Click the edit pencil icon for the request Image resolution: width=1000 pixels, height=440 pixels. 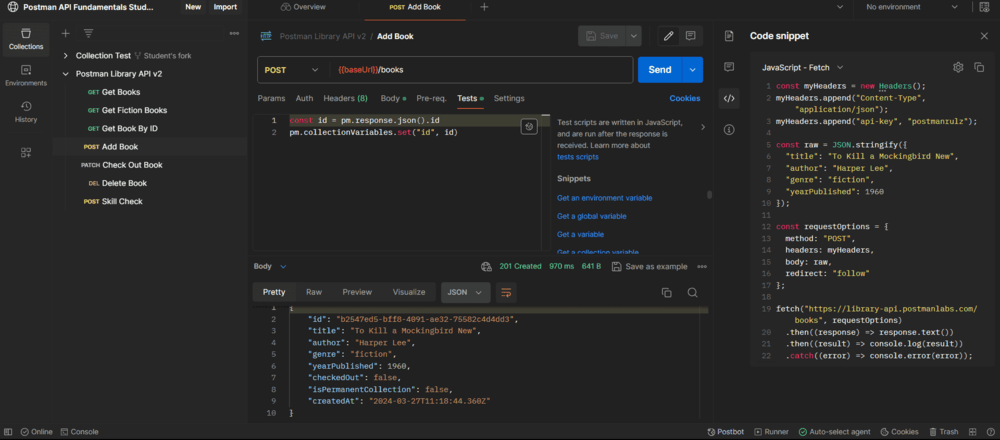click(x=669, y=36)
